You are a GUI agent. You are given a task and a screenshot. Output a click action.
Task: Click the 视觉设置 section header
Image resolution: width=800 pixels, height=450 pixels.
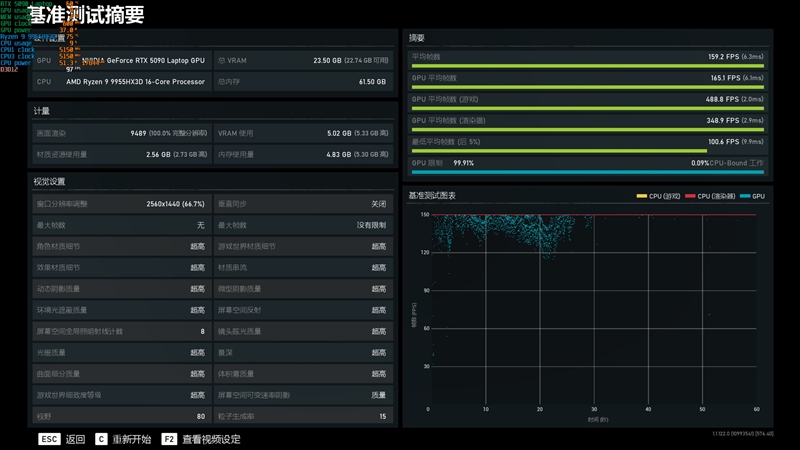click(50, 182)
